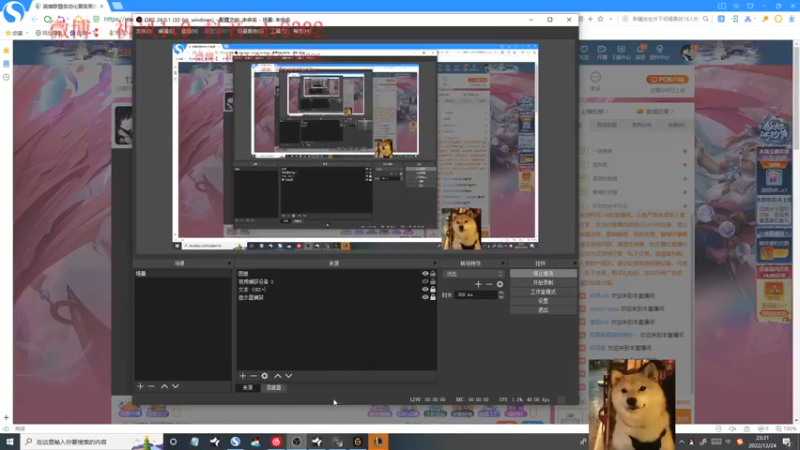Toggle lock on 图像 source
Image resolution: width=800 pixels, height=450 pixels.
coord(433,273)
